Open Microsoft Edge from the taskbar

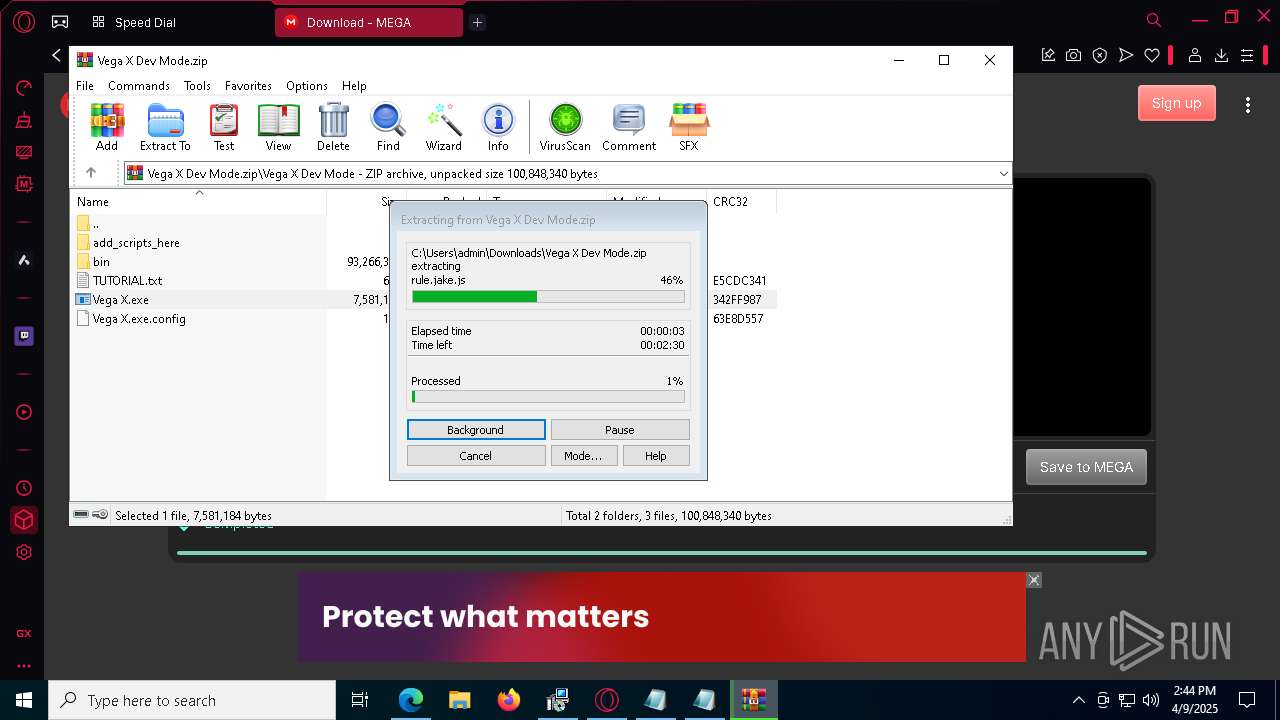[411, 700]
